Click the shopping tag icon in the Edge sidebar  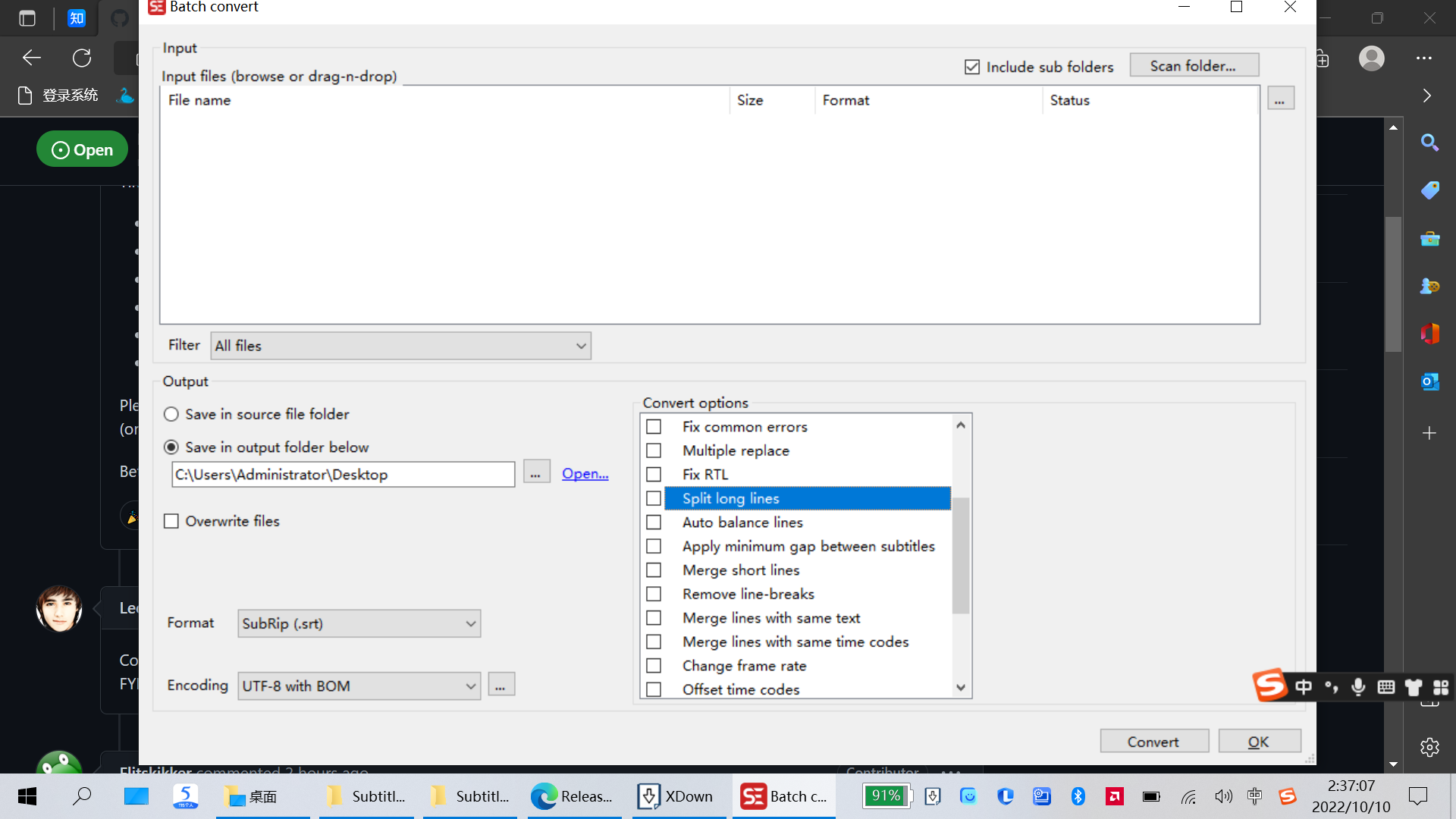[1429, 190]
